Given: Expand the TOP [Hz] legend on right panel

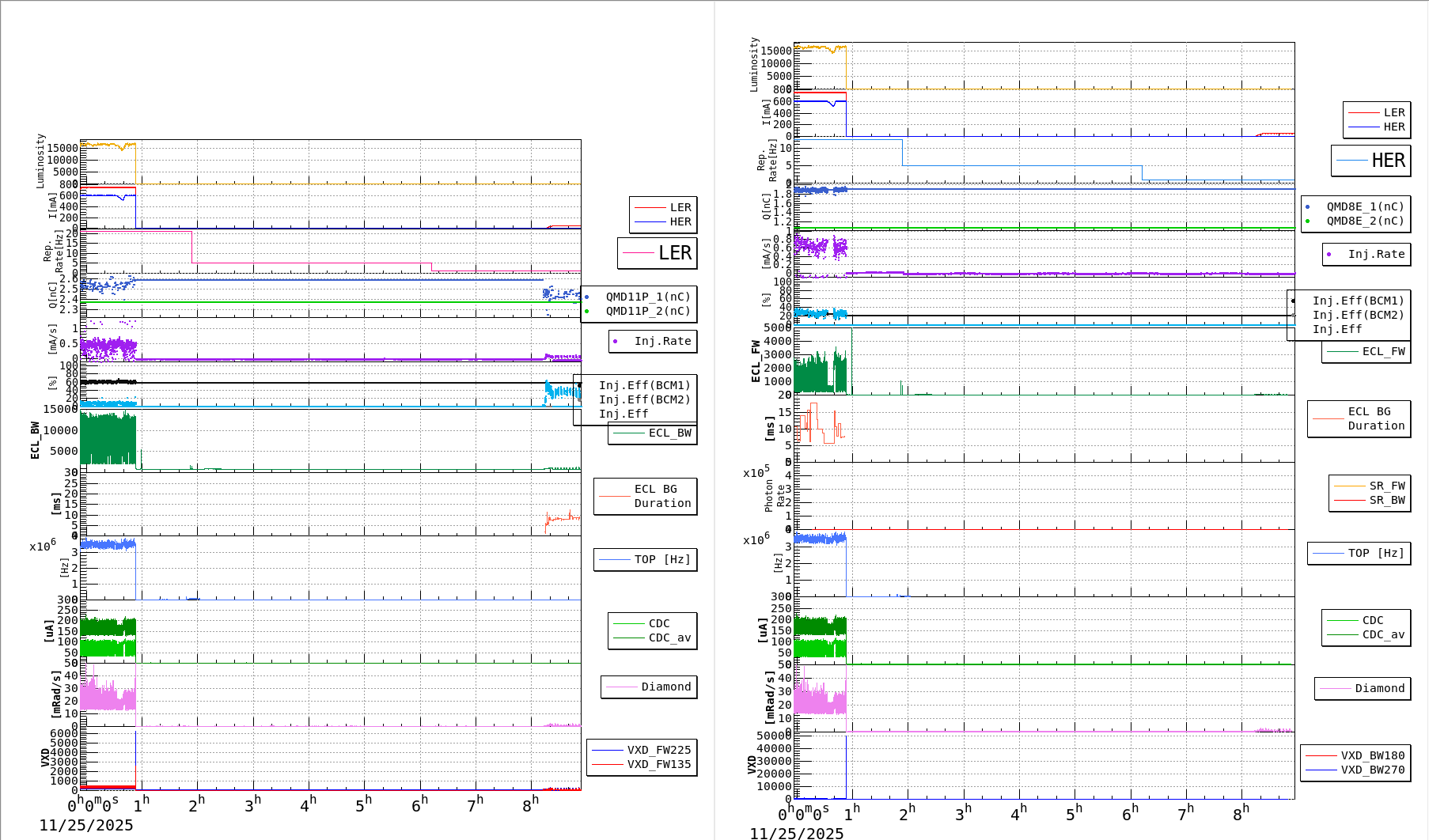Looking at the screenshot, I should [x=1359, y=553].
